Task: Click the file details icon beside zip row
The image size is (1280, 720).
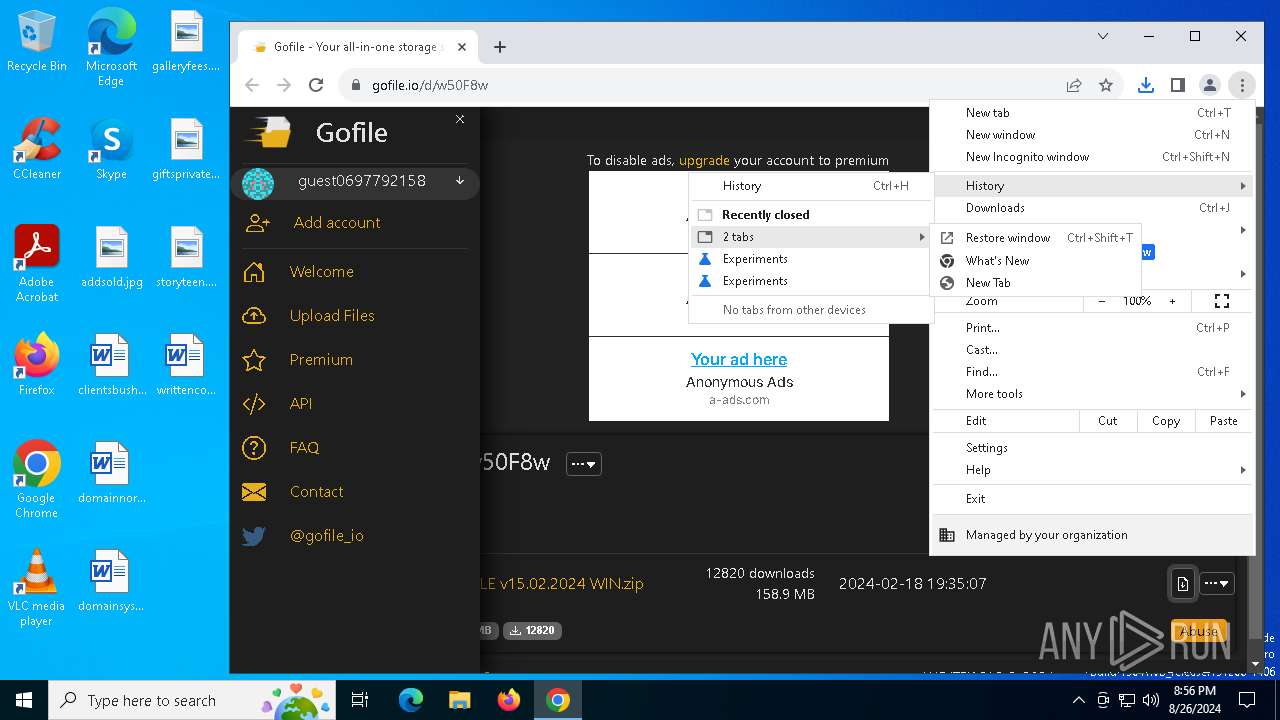Action: click(x=1182, y=584)
